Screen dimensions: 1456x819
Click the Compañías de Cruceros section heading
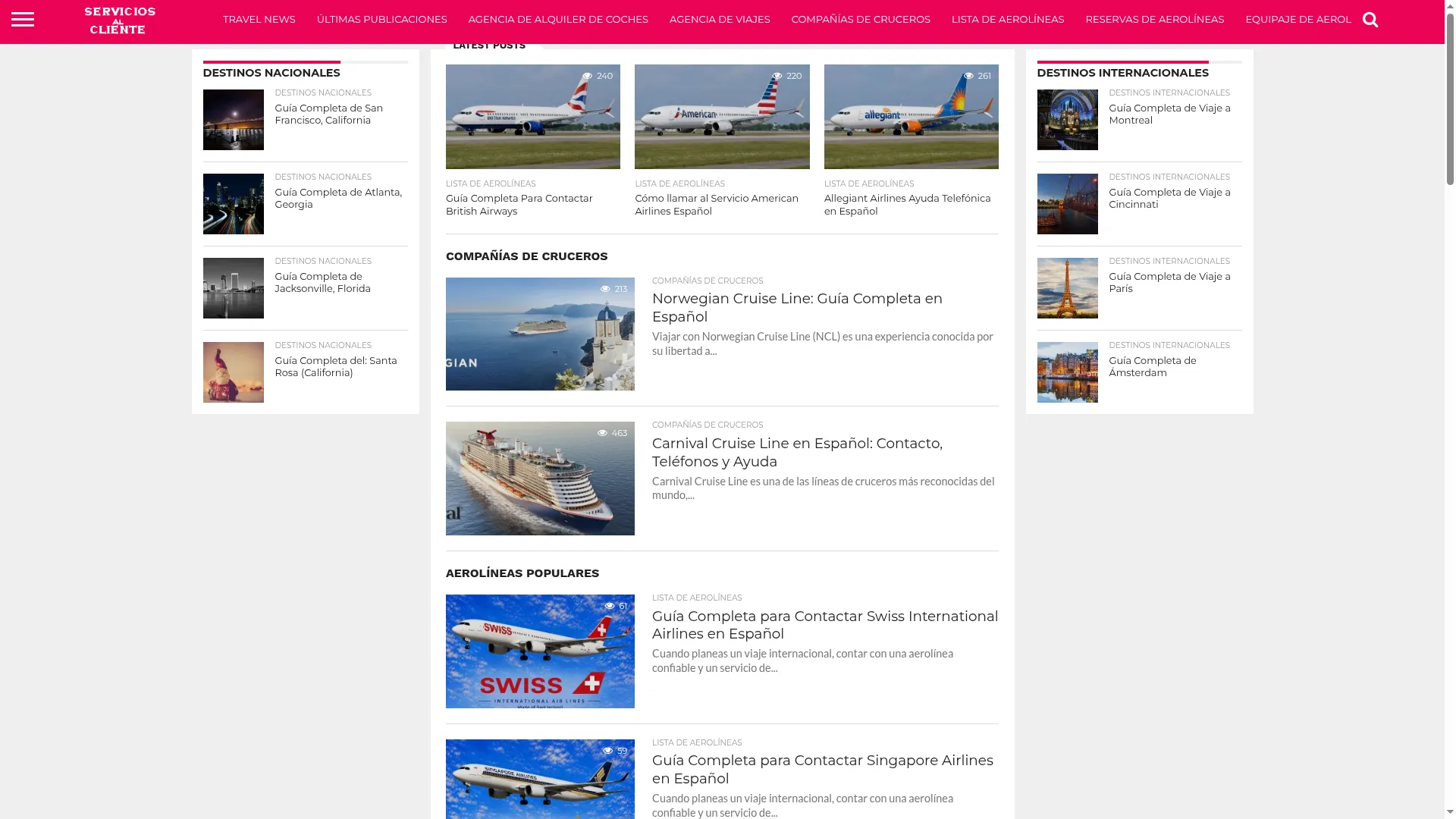click(527, 256)
